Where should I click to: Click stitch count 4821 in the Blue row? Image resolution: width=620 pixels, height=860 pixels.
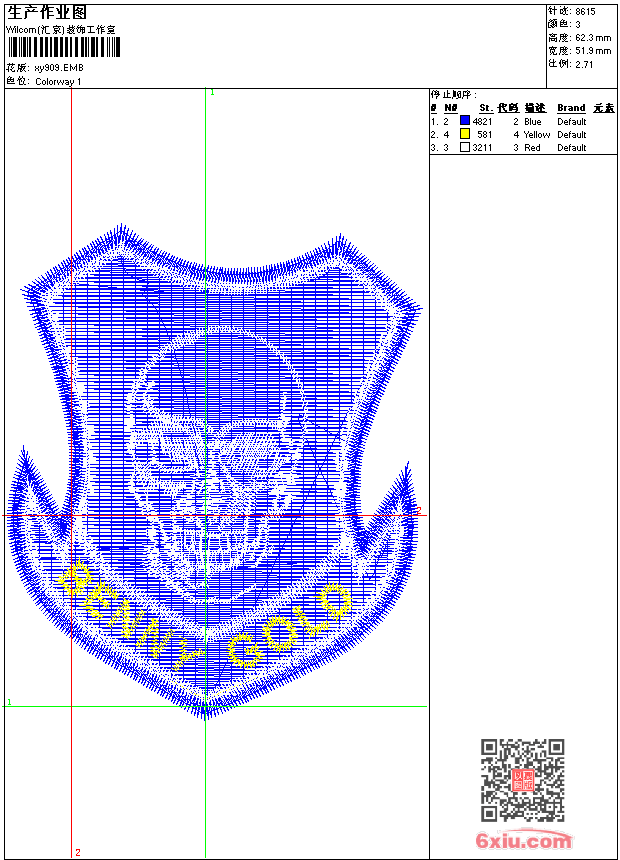[x=482, y=122]
